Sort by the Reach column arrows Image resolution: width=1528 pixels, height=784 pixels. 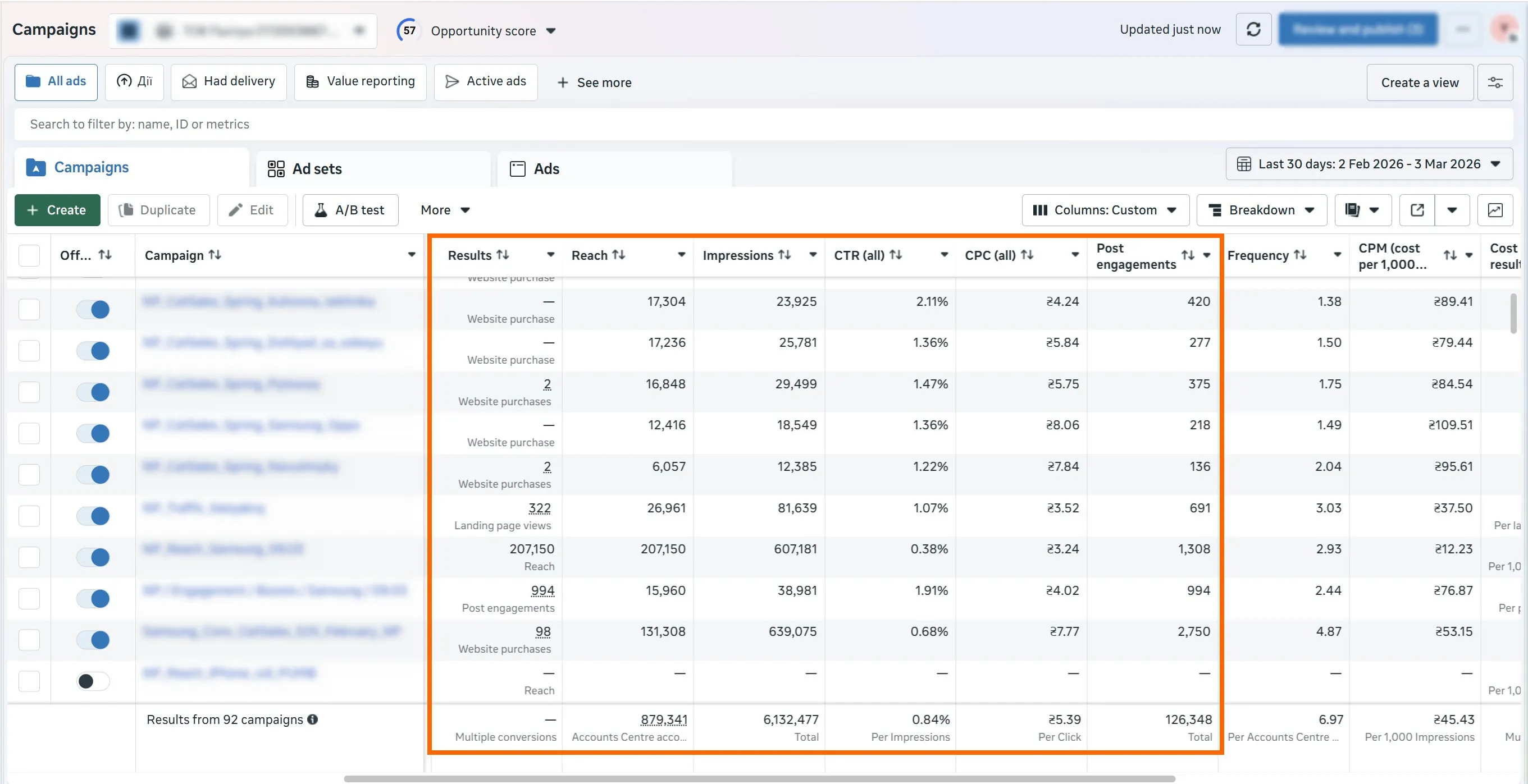pyautogui.click(x=619, y=255)
